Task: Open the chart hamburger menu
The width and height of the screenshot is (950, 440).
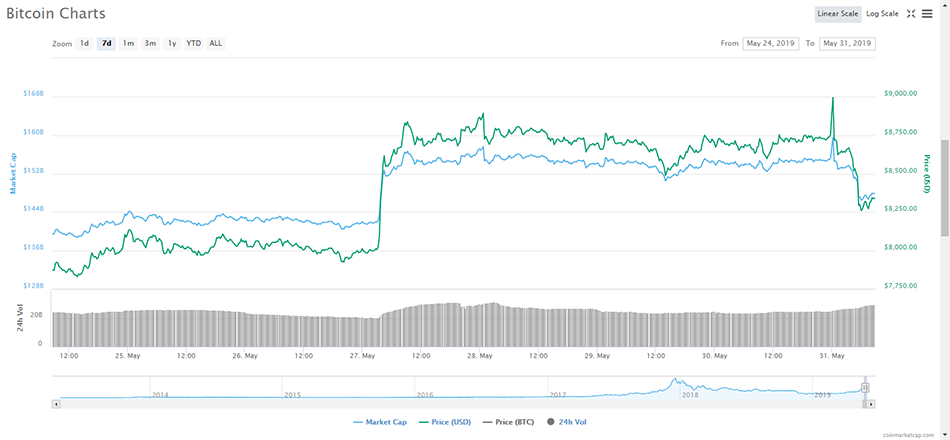Action: tap(927, 14)
